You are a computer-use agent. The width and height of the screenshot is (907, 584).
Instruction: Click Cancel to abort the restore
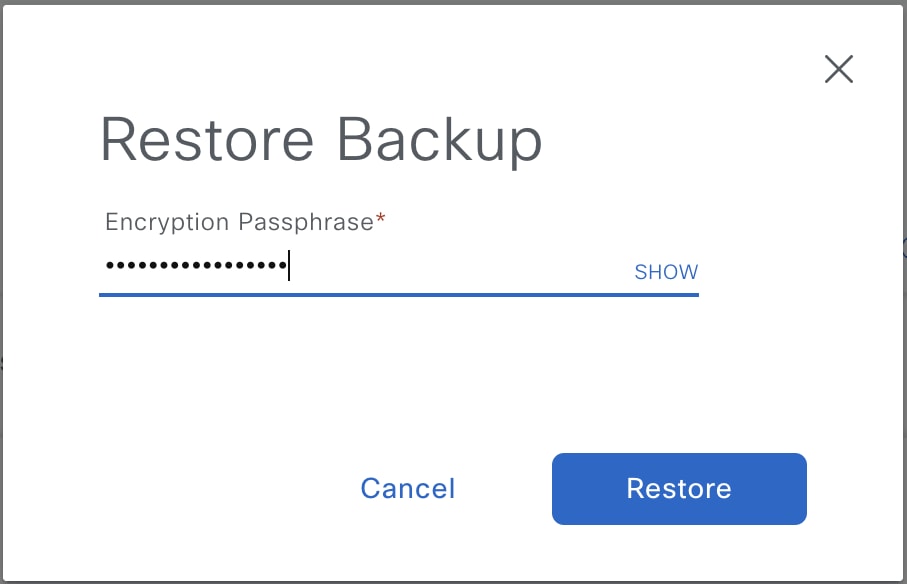(407, 489)
